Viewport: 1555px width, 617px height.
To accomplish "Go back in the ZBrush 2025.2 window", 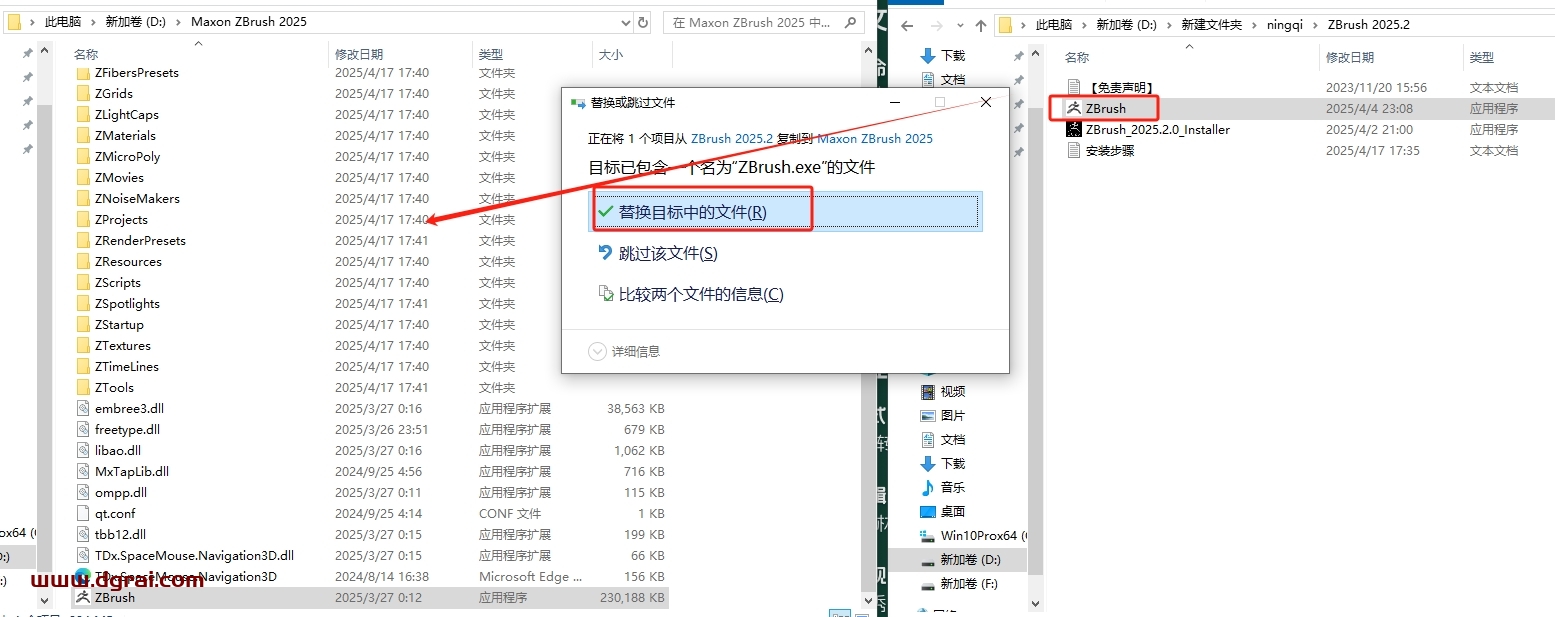I will click(x=907, y=25).
